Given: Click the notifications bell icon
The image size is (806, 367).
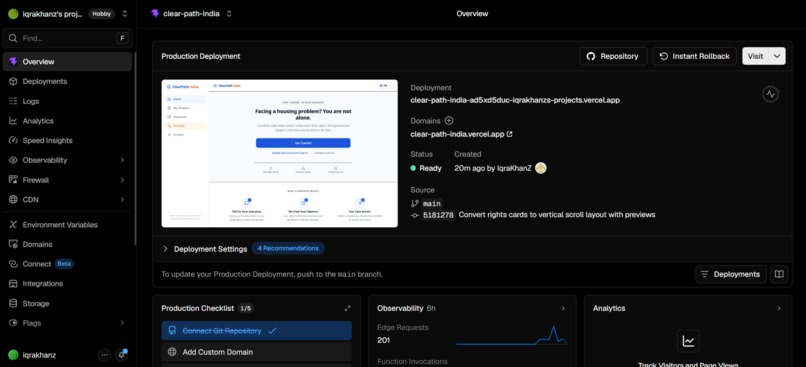Looking at the screenshot, I should point(121,355).
